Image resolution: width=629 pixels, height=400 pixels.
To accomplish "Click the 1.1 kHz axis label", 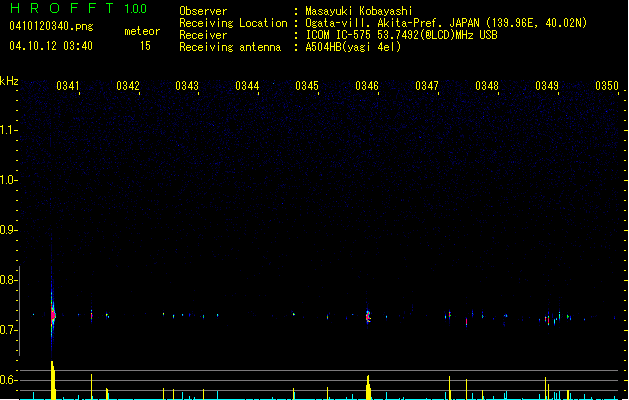I will click(x=8, y=130).
